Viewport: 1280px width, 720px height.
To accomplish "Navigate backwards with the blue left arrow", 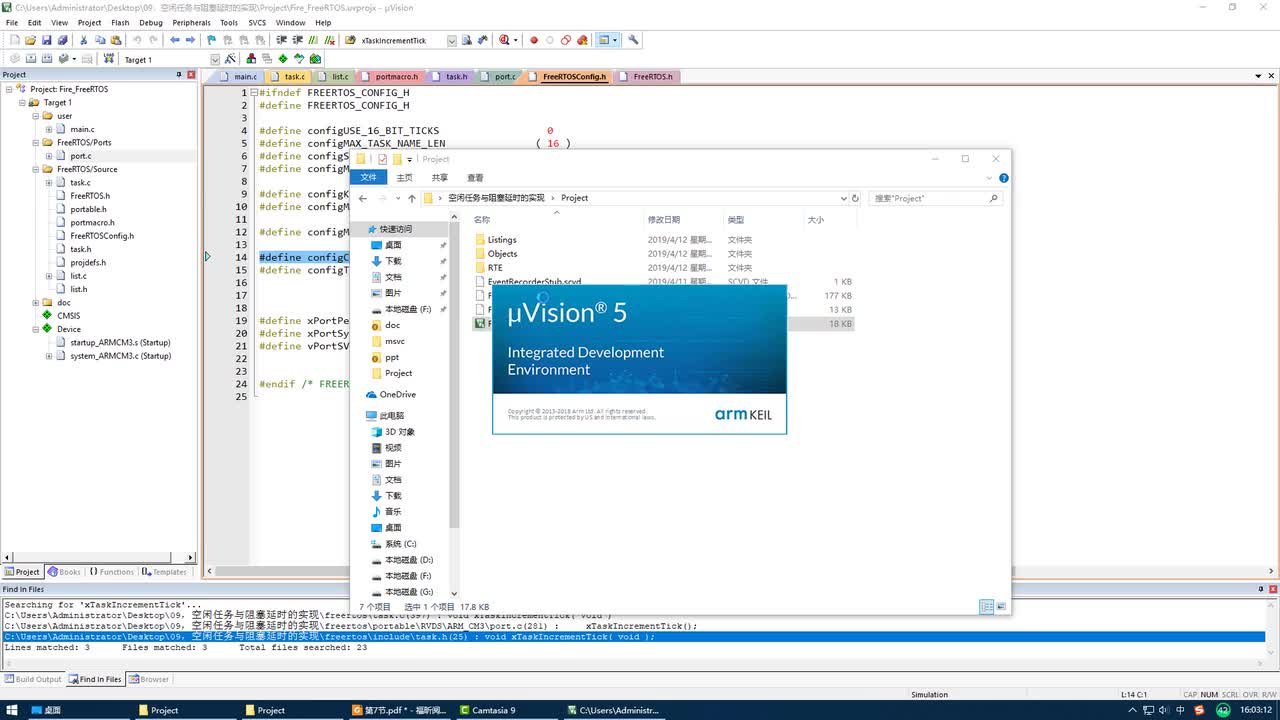I will click(x=174, y=40).
